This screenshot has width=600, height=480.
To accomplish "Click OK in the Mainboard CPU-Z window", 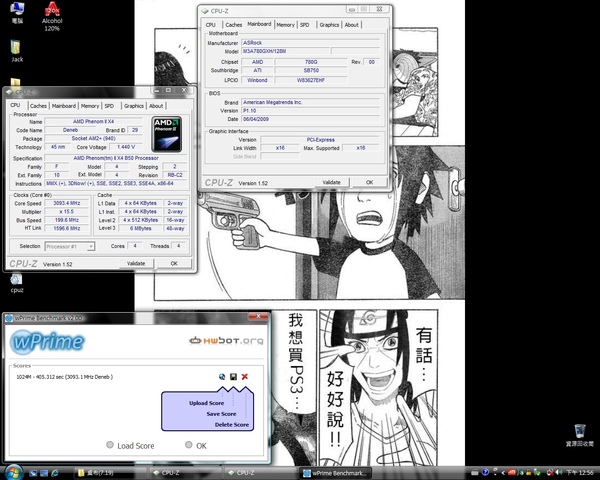I will [x=369, y=182].
